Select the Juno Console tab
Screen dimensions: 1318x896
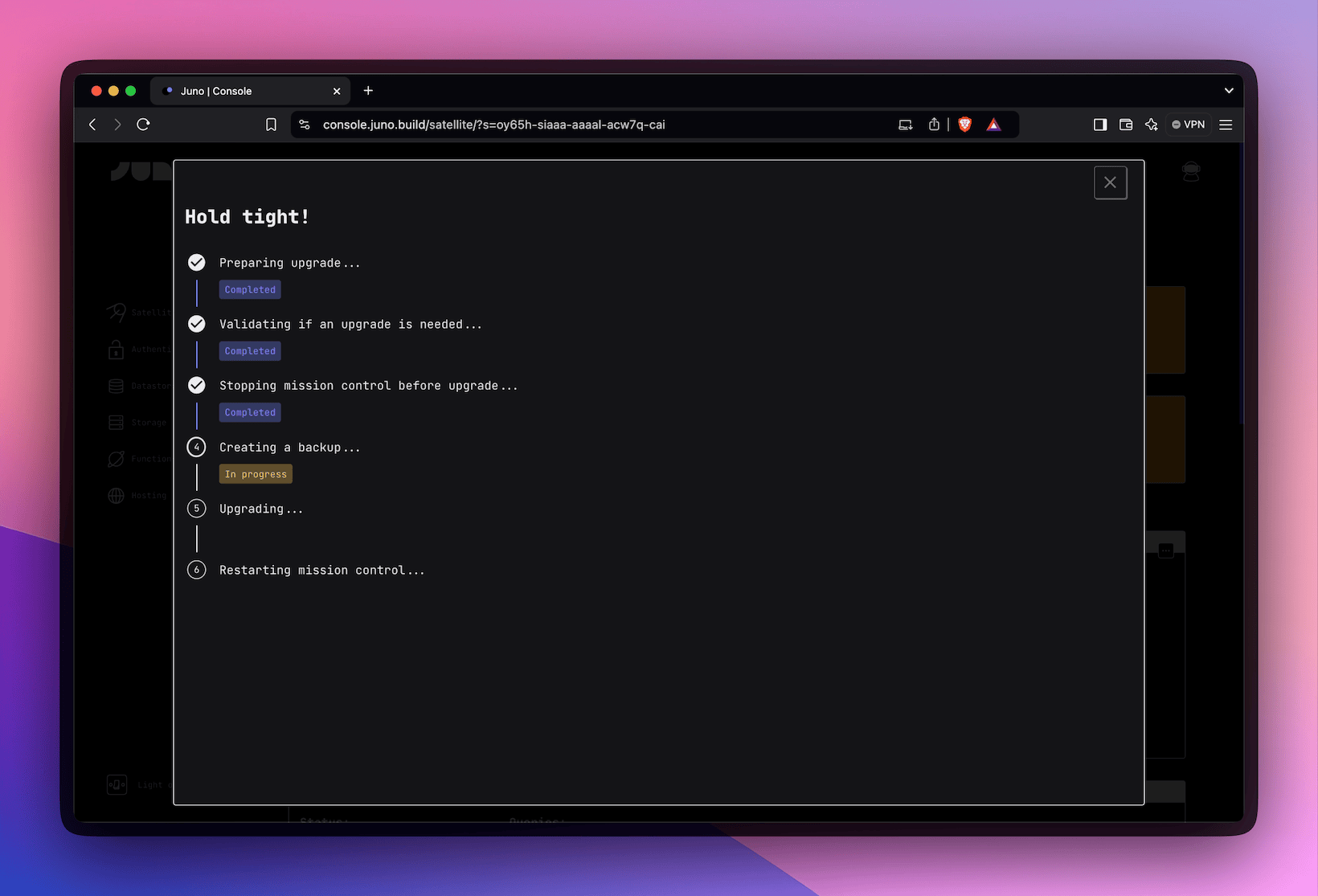point(233,91)
